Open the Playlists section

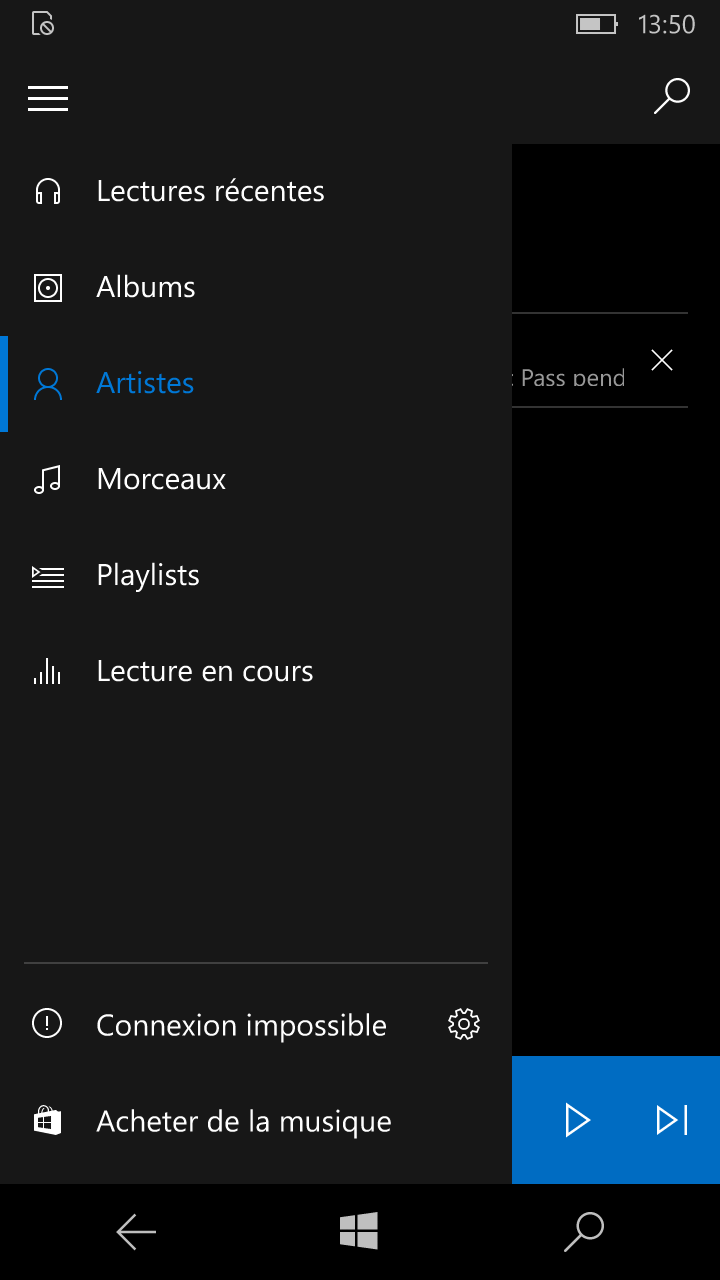[148, 576]
